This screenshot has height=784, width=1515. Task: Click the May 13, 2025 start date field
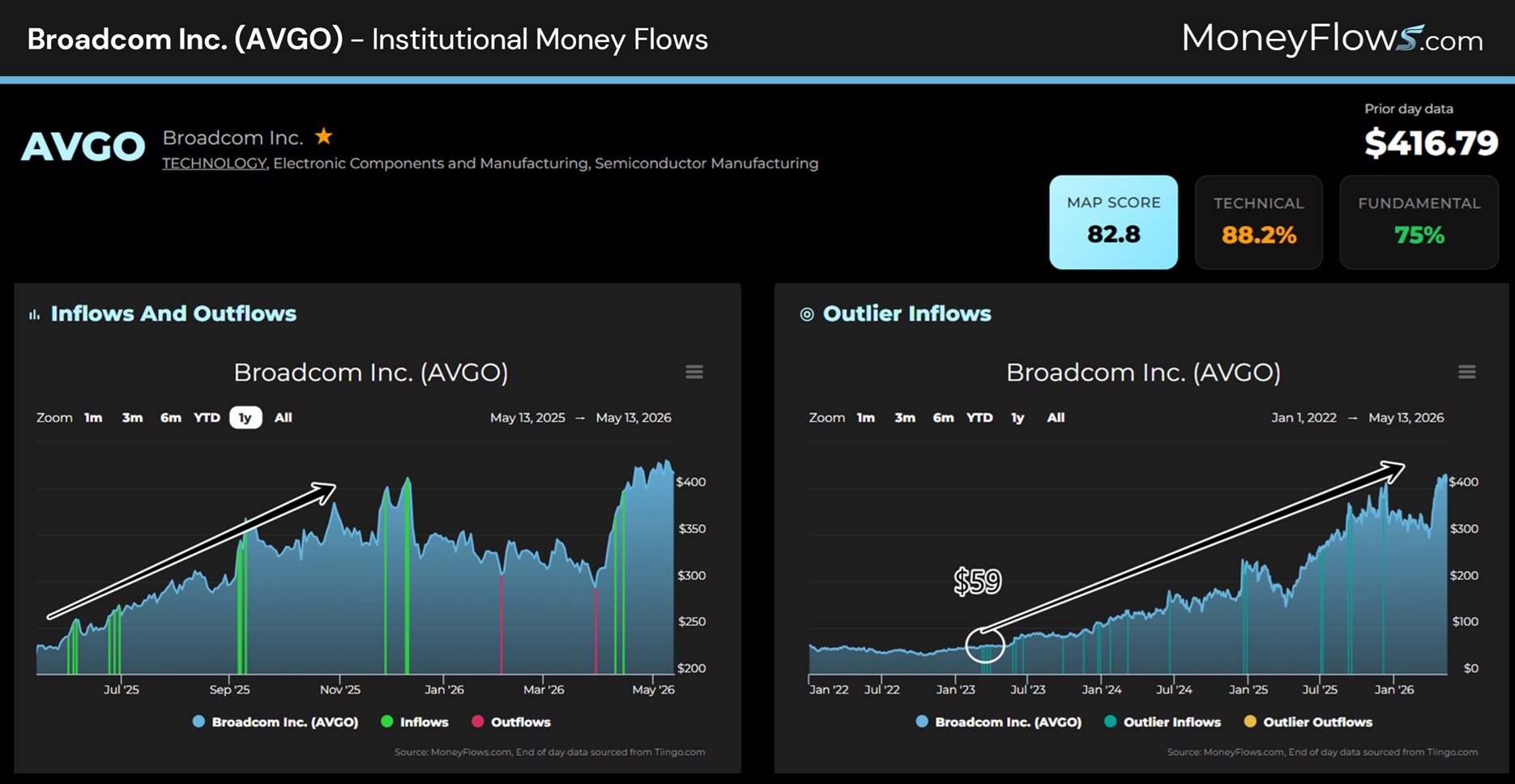tap(527, 418)
